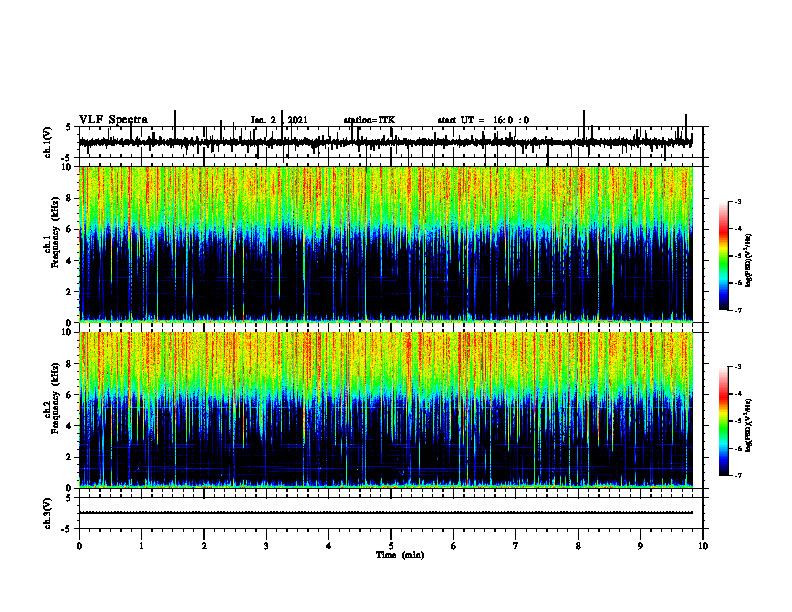Screen dimensions: 792x612
Task: Click time axis tick label "9"
Action: tap(640, 546)
